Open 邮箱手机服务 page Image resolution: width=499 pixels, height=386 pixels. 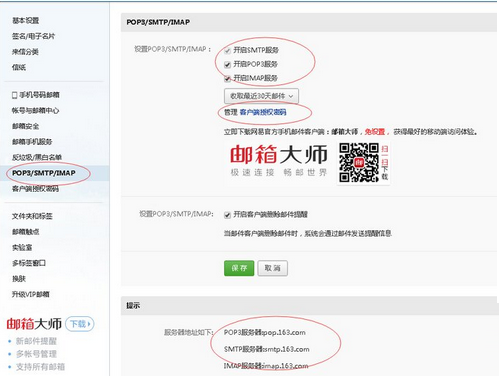(x=32, y=142)
